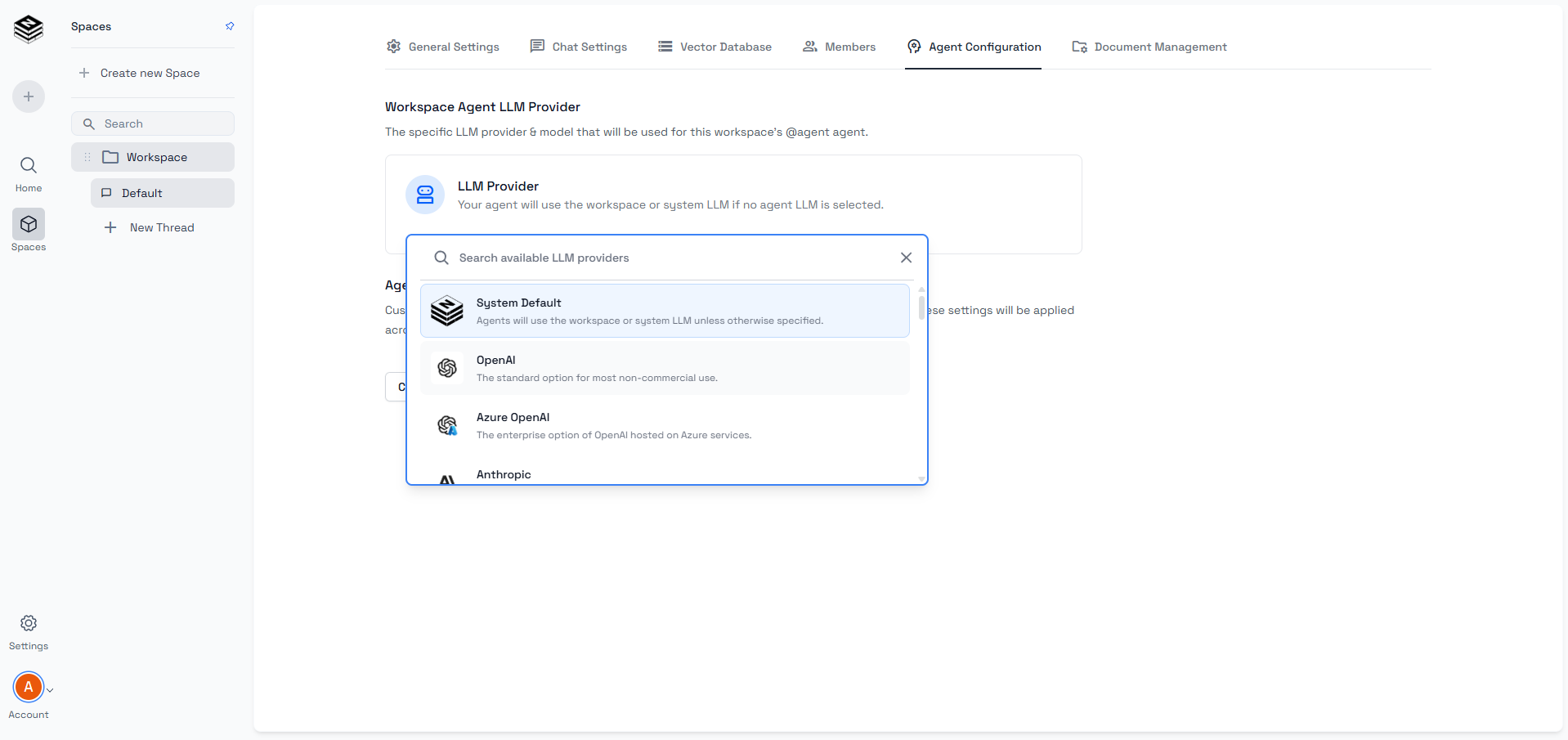The image size is (1568, 740).
Task: Click the Search available LLM providers field
Action: [x=670, y=258]
